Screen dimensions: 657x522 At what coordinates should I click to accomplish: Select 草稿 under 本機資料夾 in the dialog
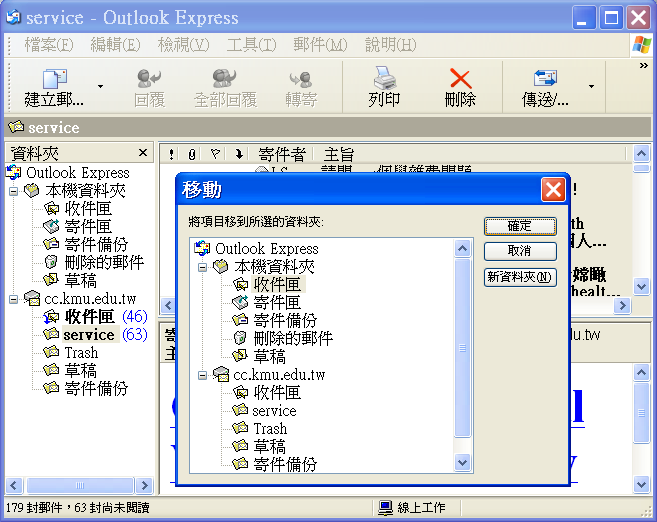click(x=269, y=357)
